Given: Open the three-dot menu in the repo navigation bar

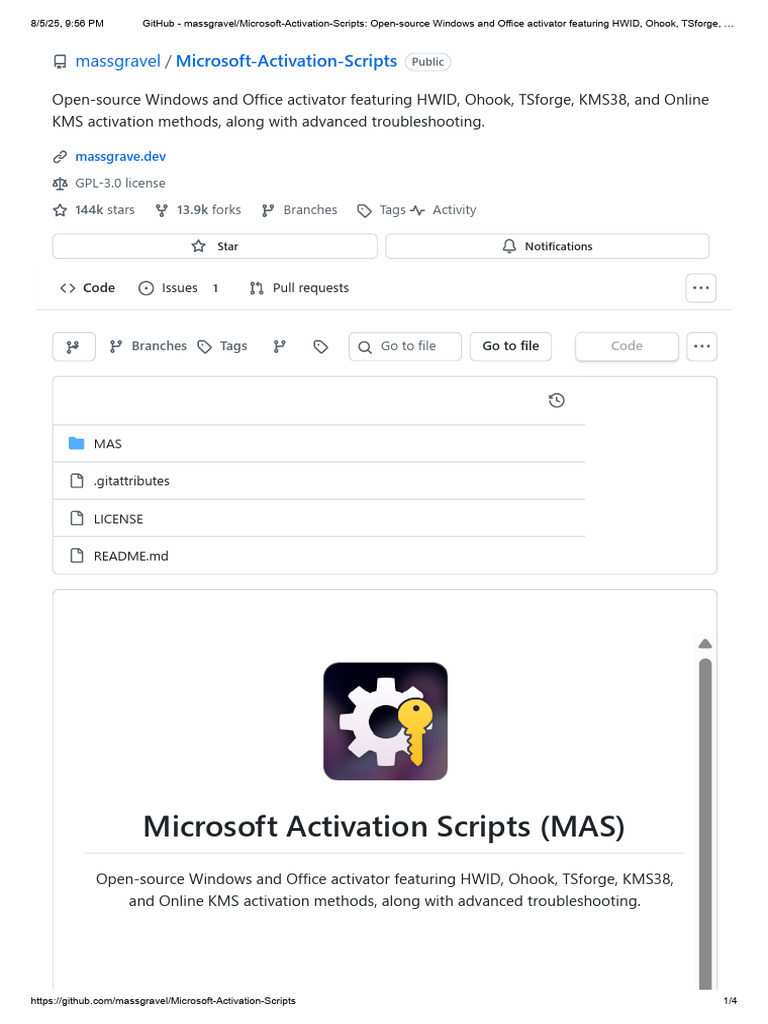Looking at the screenshot, I should tap(701, 288).
